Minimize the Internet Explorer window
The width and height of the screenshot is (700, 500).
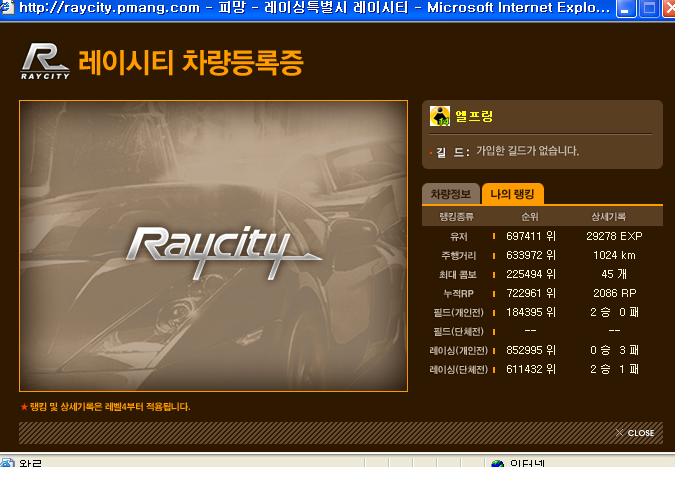626,8
